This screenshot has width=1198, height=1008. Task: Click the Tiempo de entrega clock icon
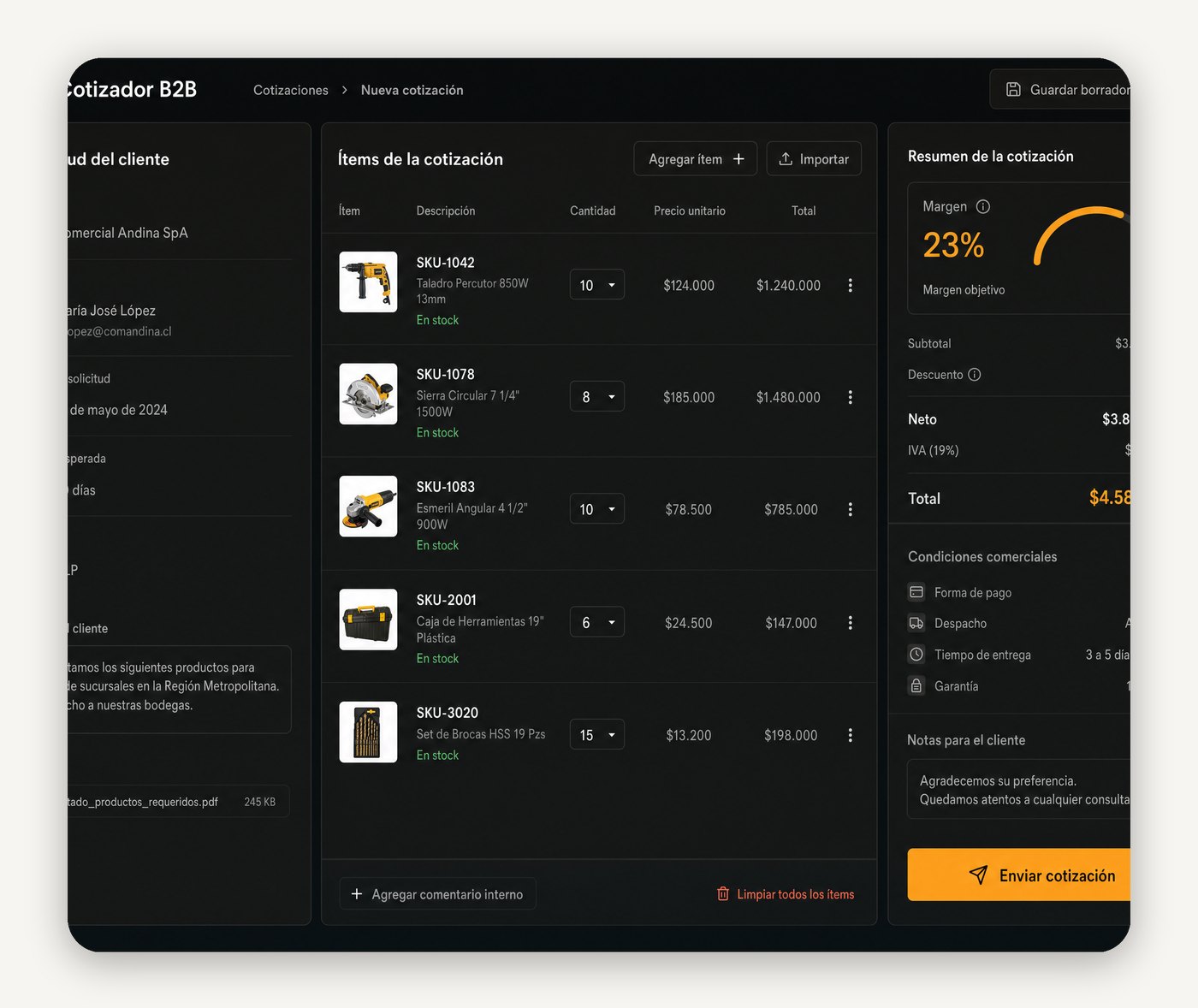pos(916,655)
